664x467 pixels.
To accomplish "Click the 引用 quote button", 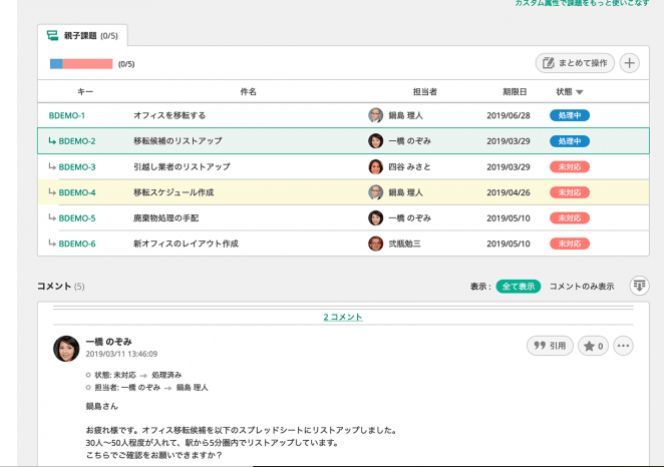I will [x=550, y=346].
